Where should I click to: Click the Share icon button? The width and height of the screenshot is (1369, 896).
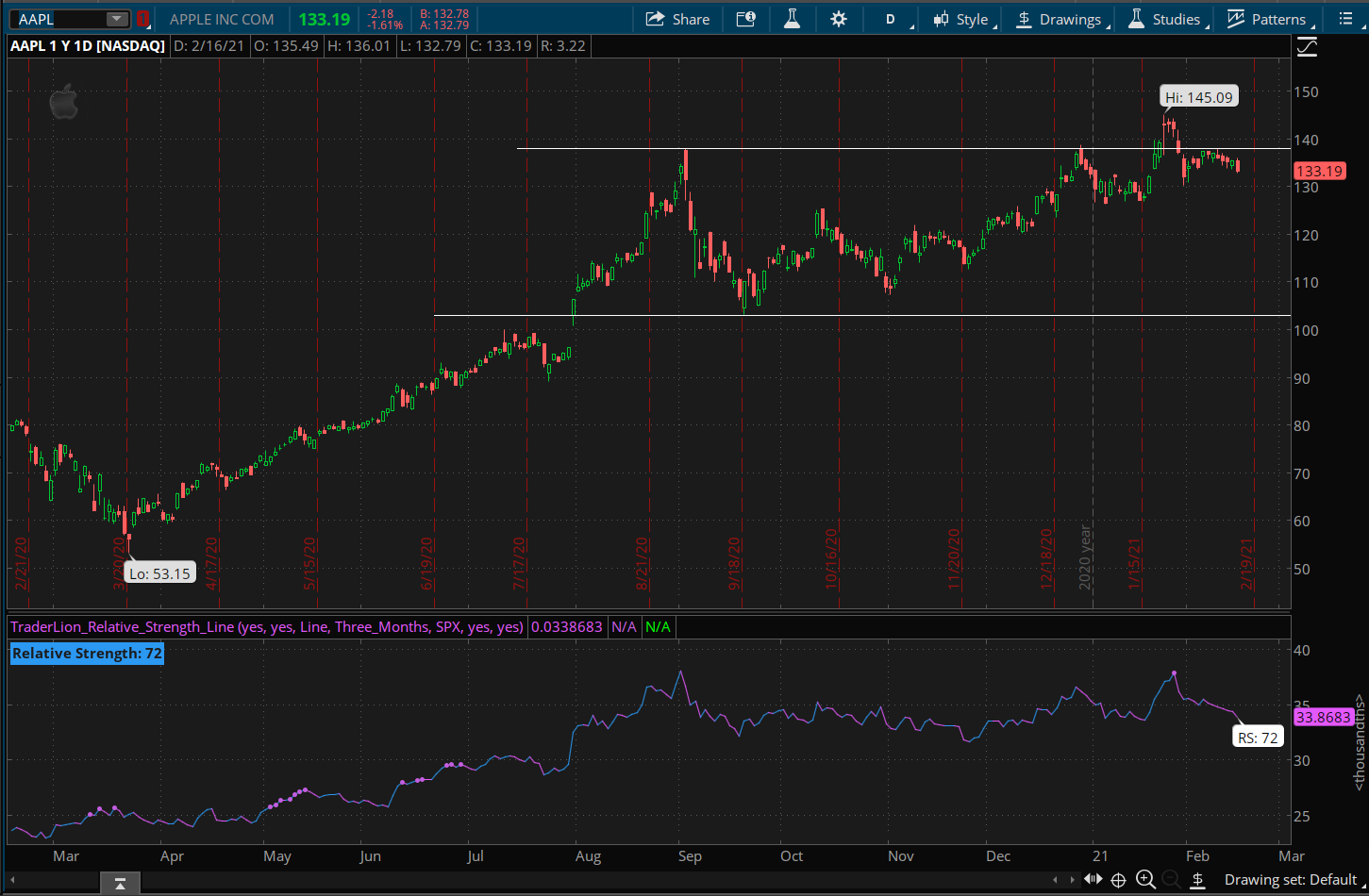[x=677, y=19]
